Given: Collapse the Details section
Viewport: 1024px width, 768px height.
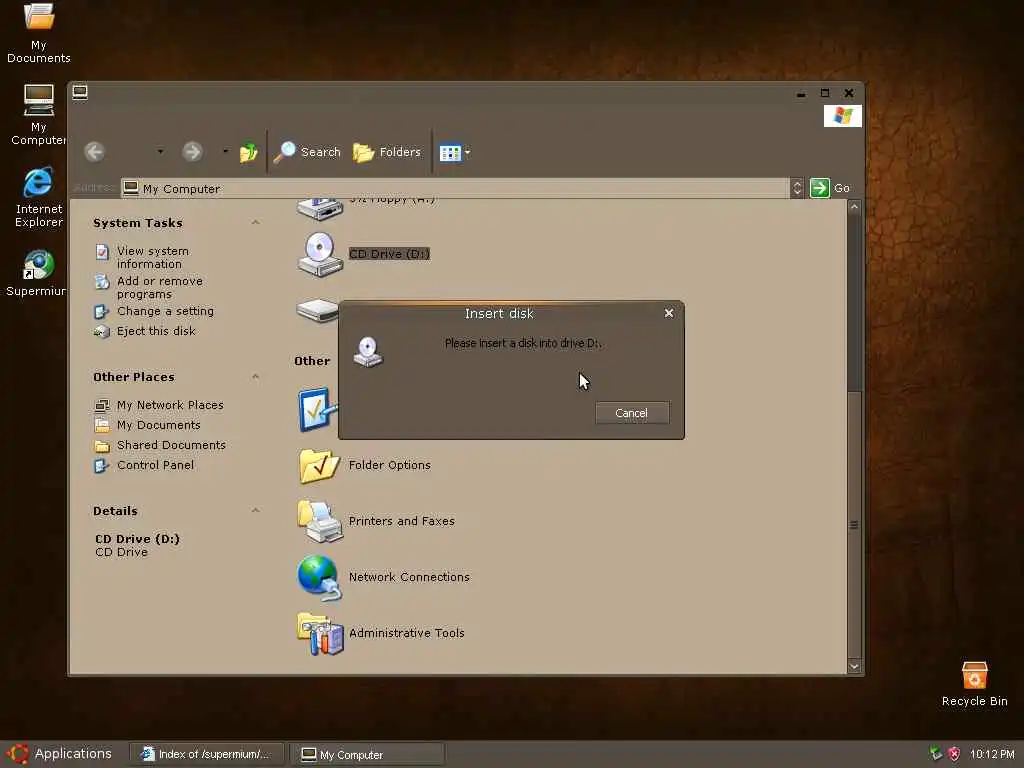Looking at the screenshot, I should click(255, 511).
